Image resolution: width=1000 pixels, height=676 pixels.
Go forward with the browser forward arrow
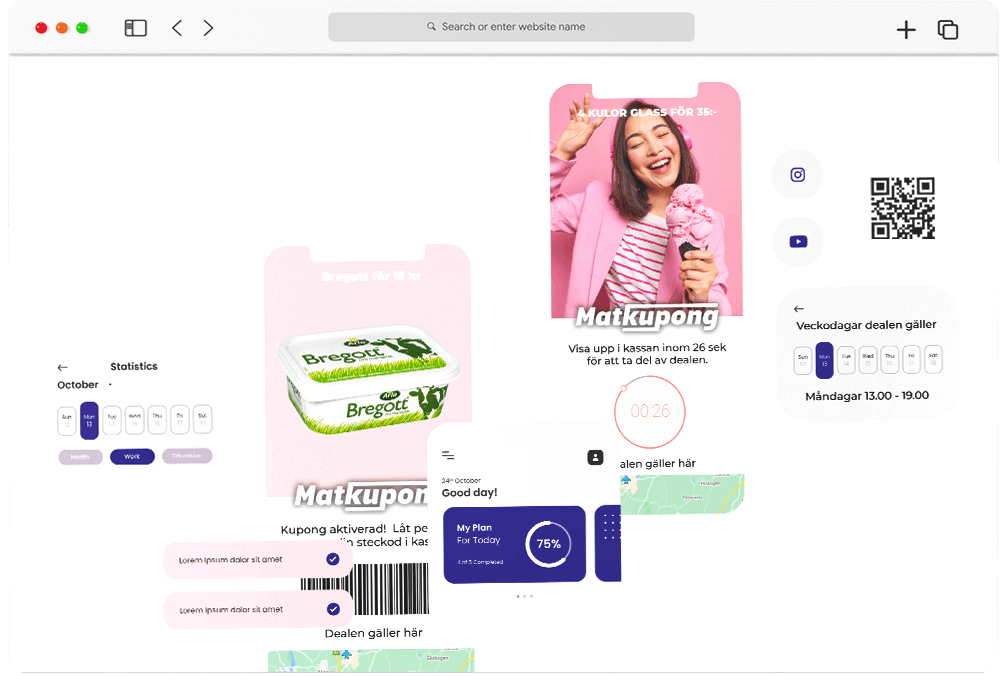click(x=208, y=28)
